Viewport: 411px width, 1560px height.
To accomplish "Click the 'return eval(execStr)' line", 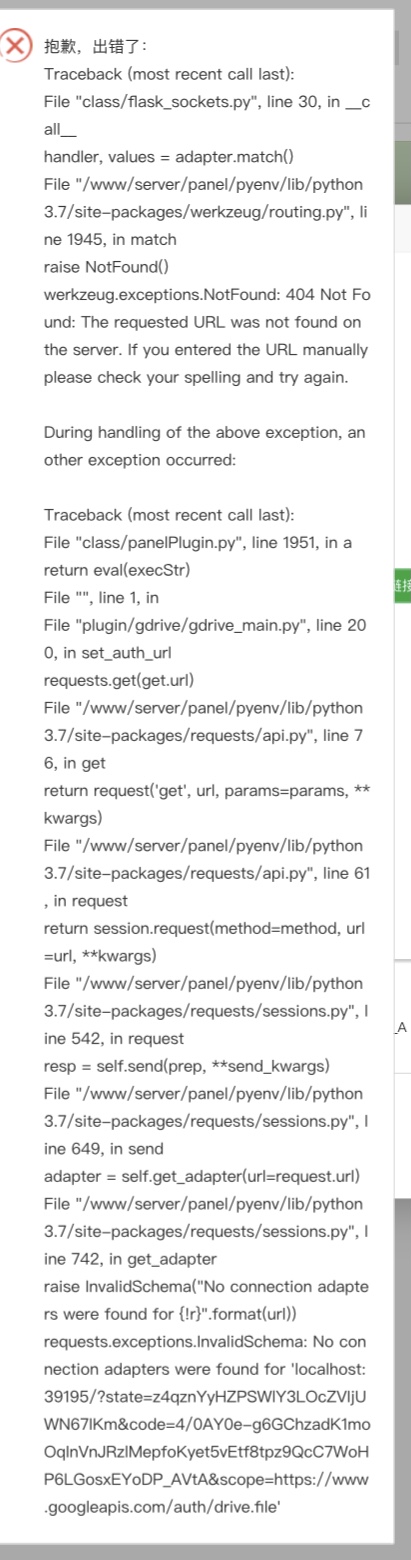I will pyautogui.click(x=117, y=570).
